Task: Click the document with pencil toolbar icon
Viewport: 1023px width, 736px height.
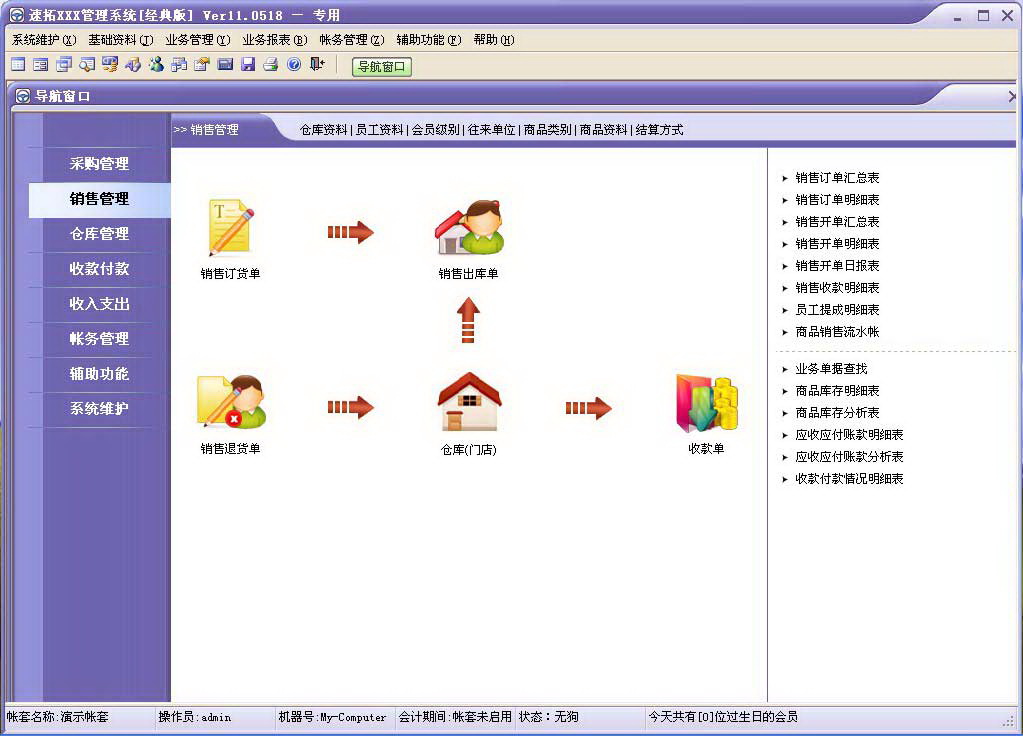Action: click(x=202, y=64)
